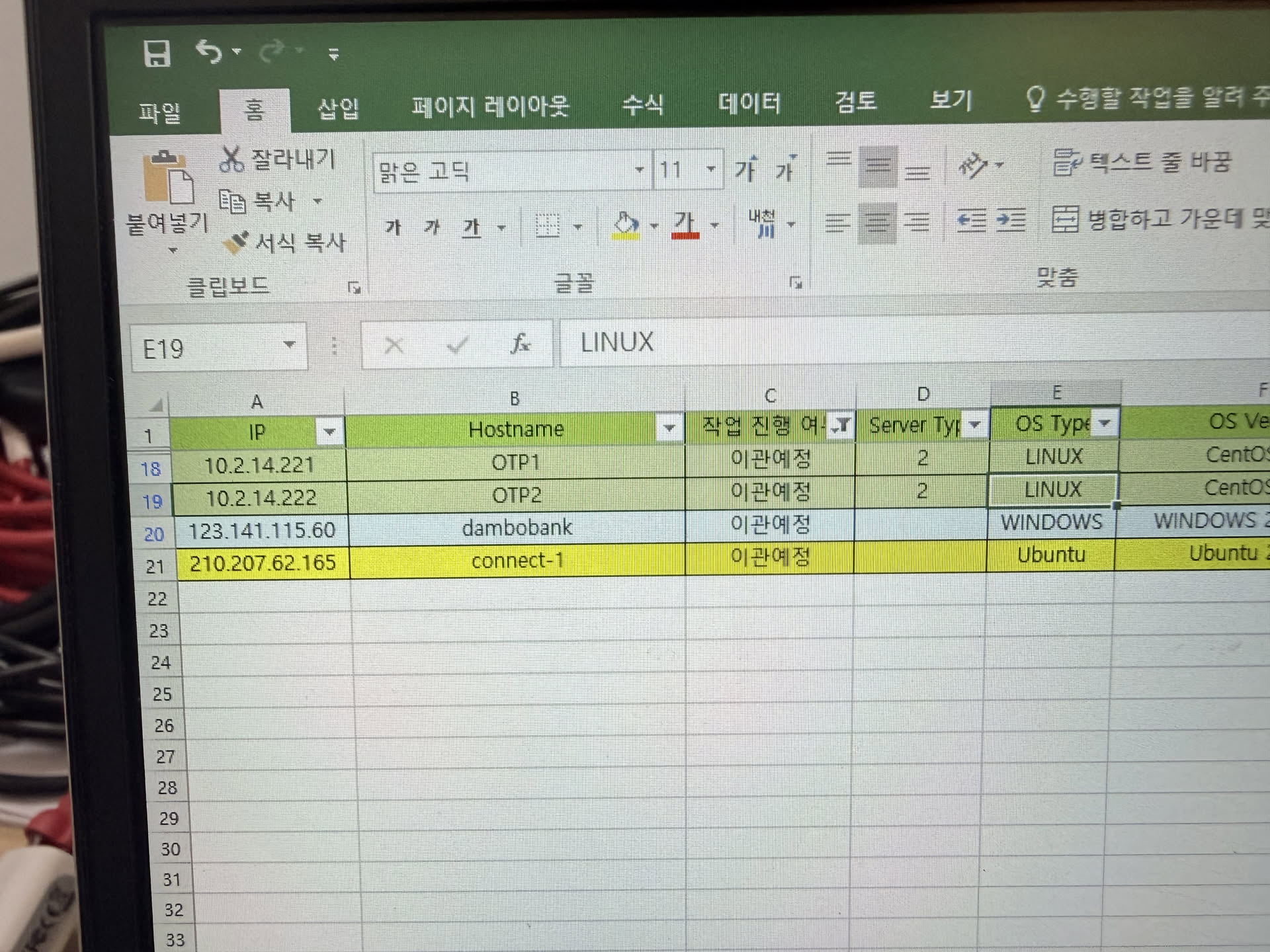Expand the font size dropdown
This screenshot has width=1270, height=952.
coord(711,169)
